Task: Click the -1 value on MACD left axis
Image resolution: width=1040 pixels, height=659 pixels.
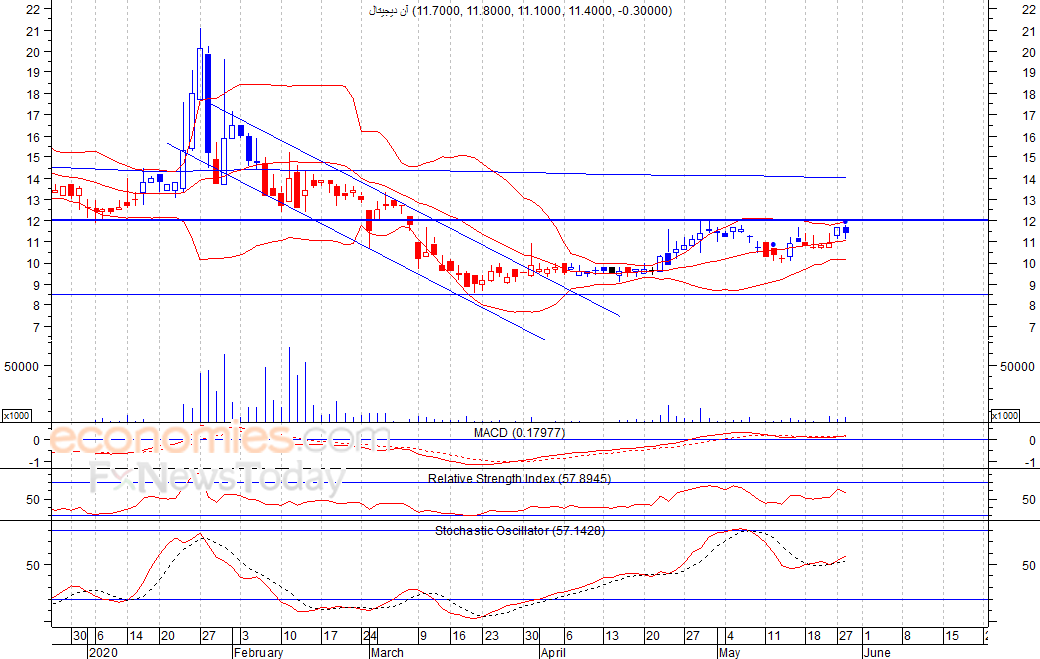Action: tap(35, 462)
